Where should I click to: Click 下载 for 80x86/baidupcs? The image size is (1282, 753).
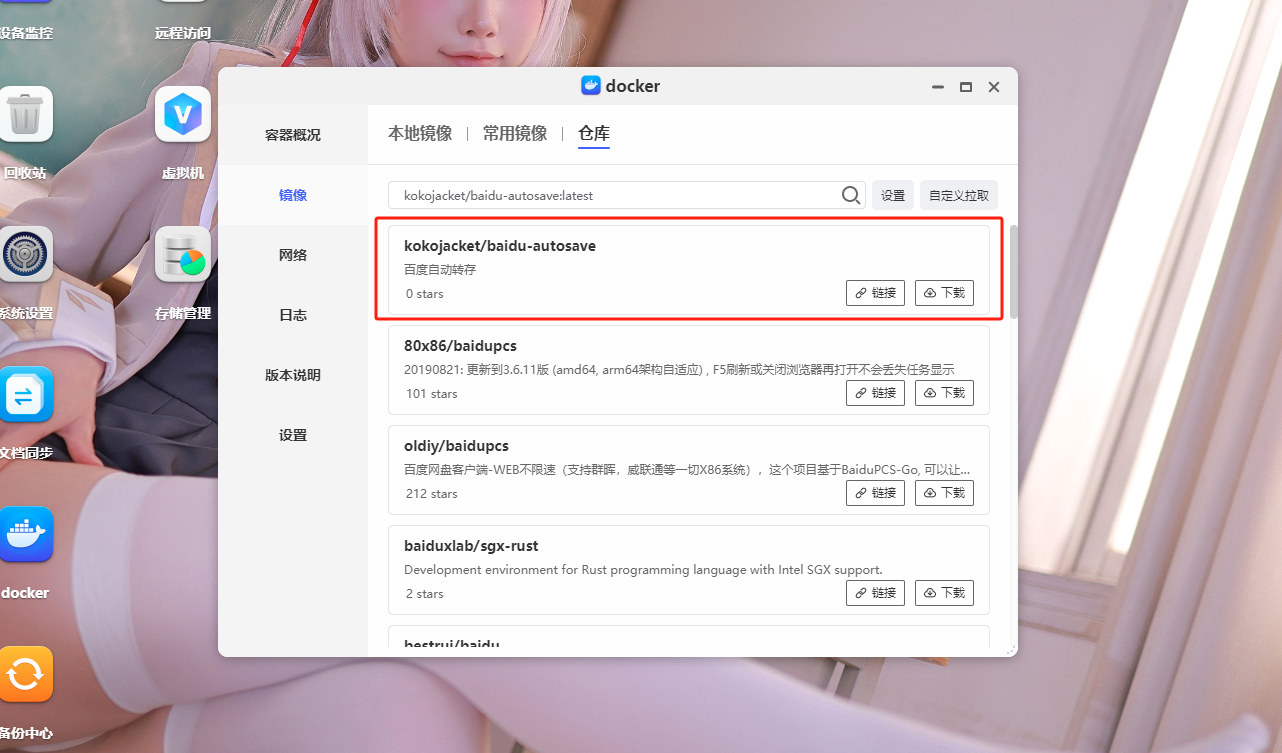coord(944,393)
